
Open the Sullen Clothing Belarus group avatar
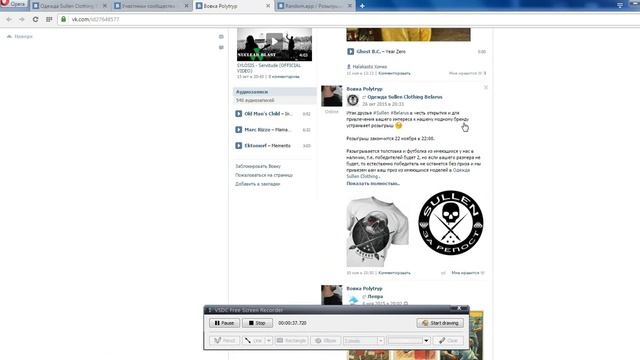pyautogui.click(x=353, y=100)
